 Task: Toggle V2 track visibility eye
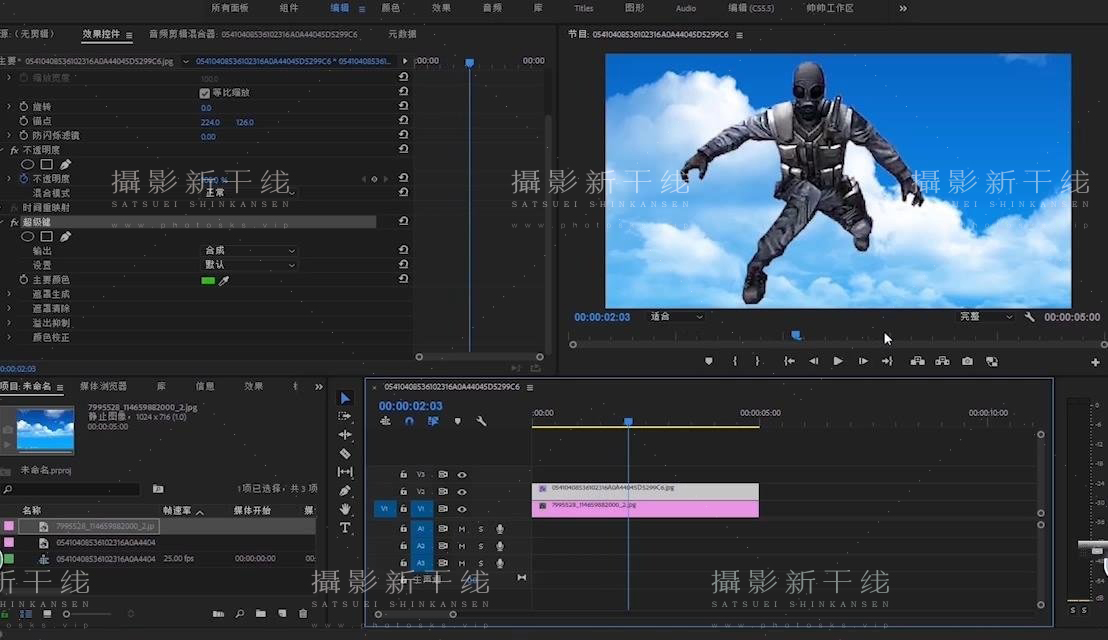click(461, 492)
